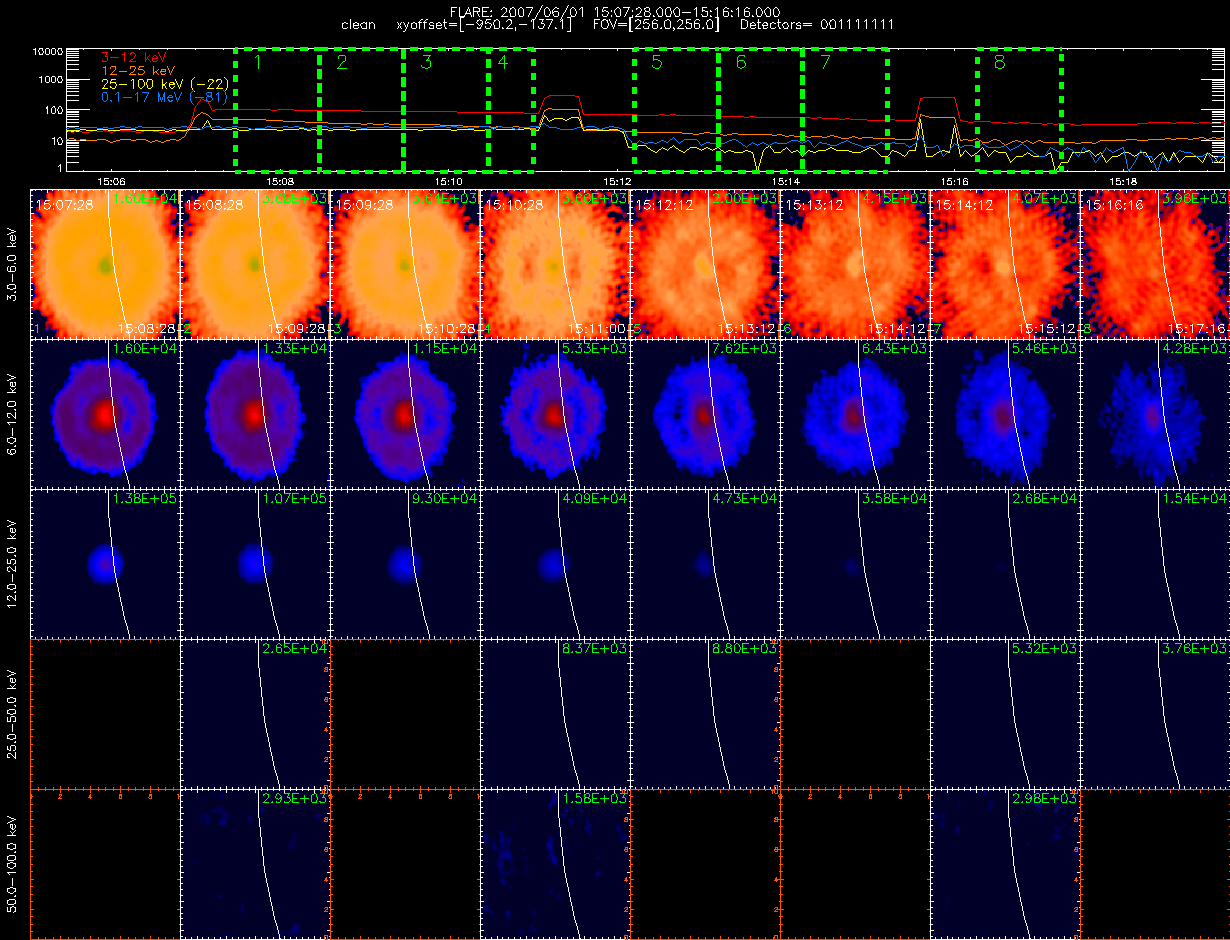Open the 12–25 keV map labeled 3.58E+04
The image size is (1230, 940).
coord(855,563)
